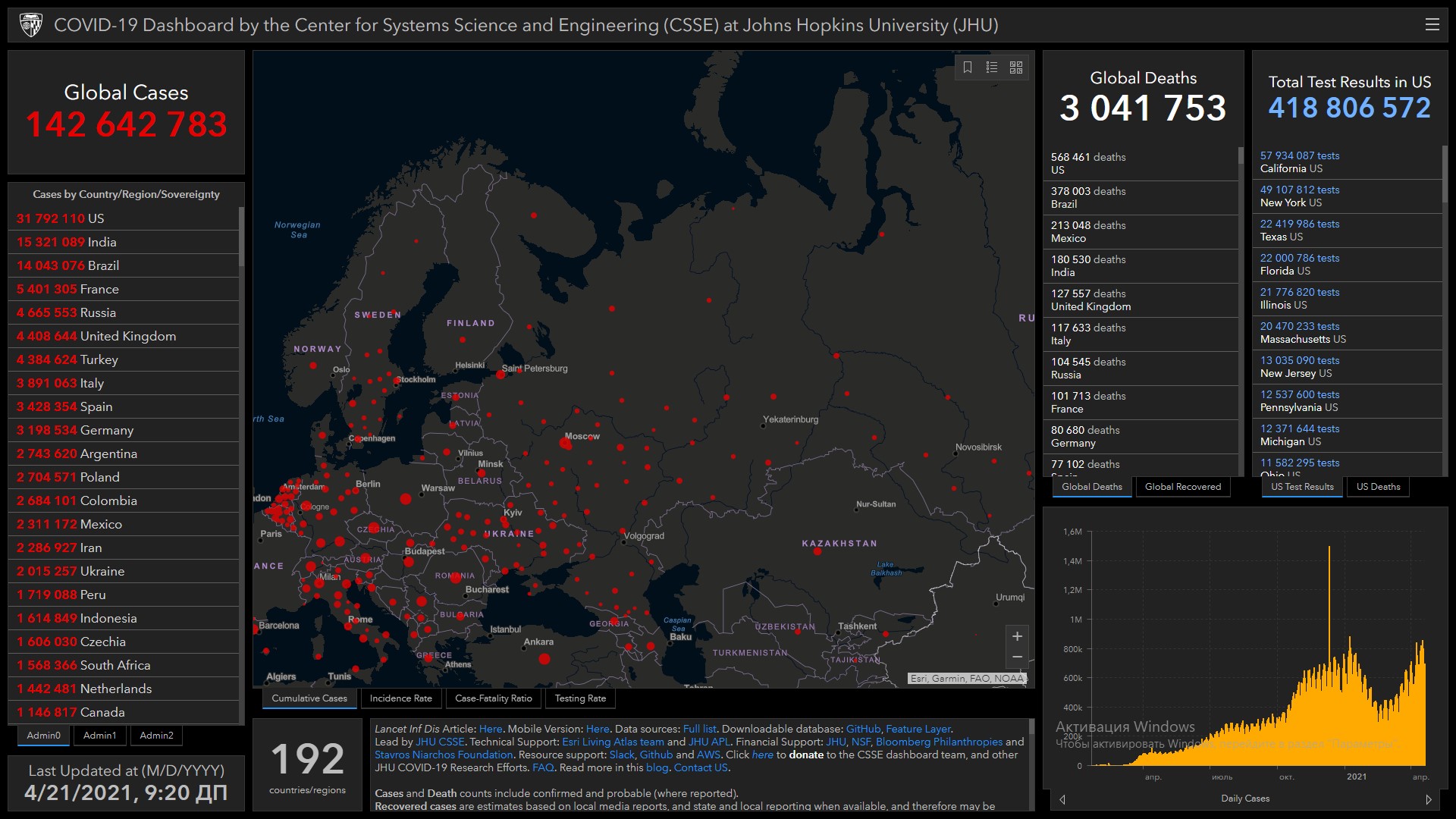Select the Testing Rate tab
This screenshot has height=819, width=1456.
pyautogui.click(x=580, y=698)
